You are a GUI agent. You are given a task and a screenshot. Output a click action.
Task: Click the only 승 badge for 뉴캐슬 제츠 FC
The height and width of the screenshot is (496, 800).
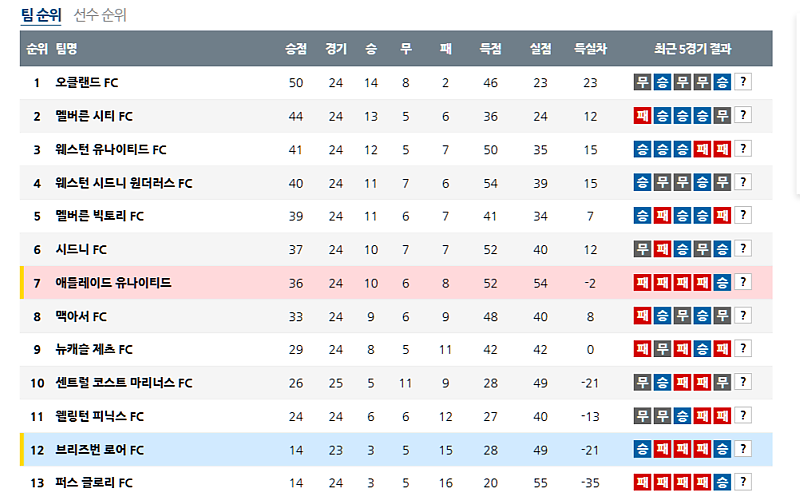tap(702, 349)
